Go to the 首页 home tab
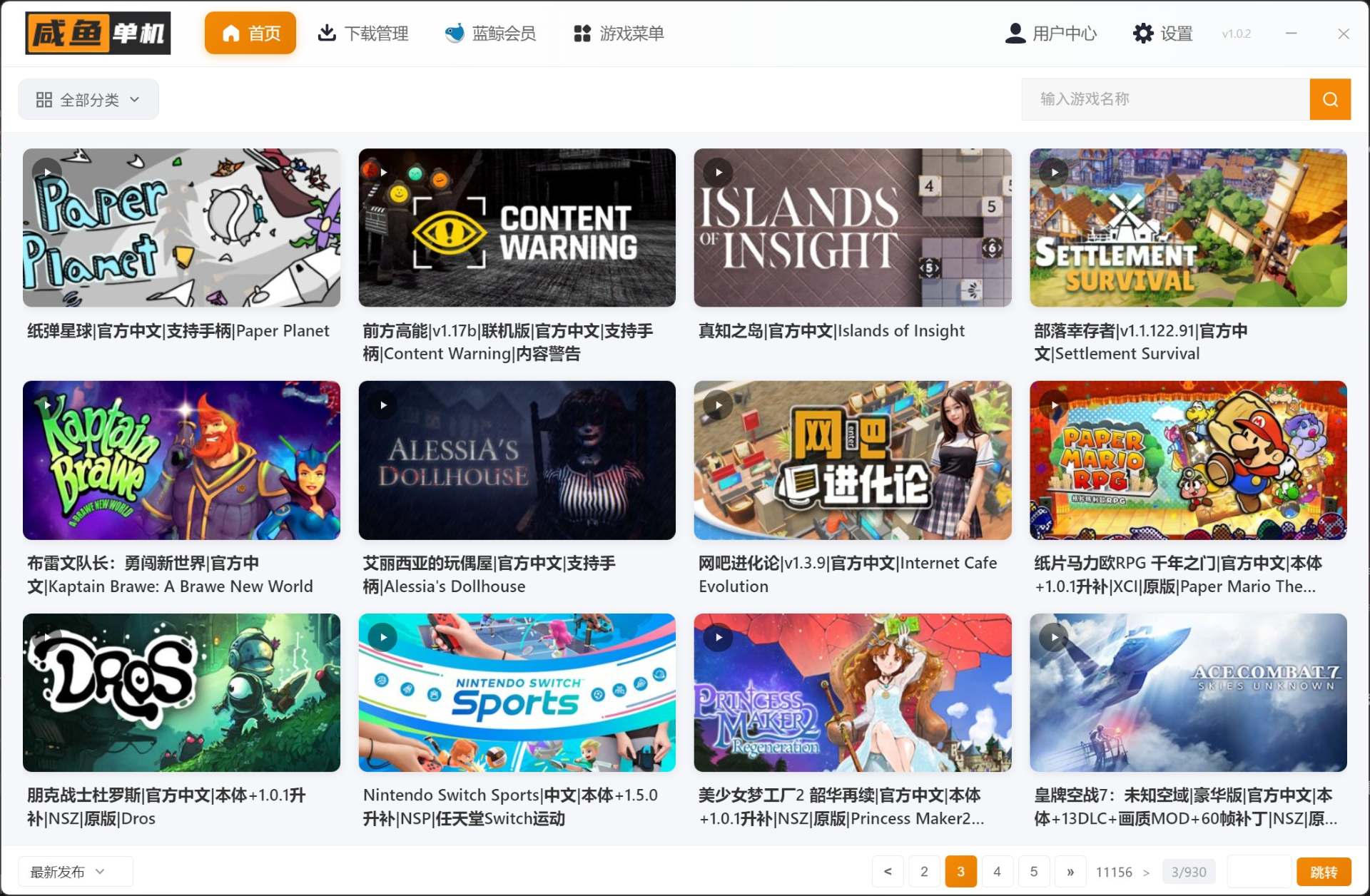The image size is (1370, 896). pos(250,34)
